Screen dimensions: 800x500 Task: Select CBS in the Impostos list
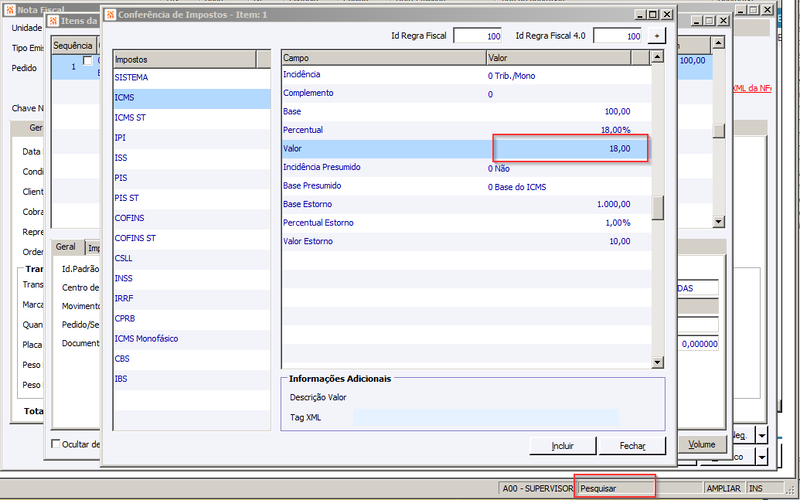pos(192,359)
